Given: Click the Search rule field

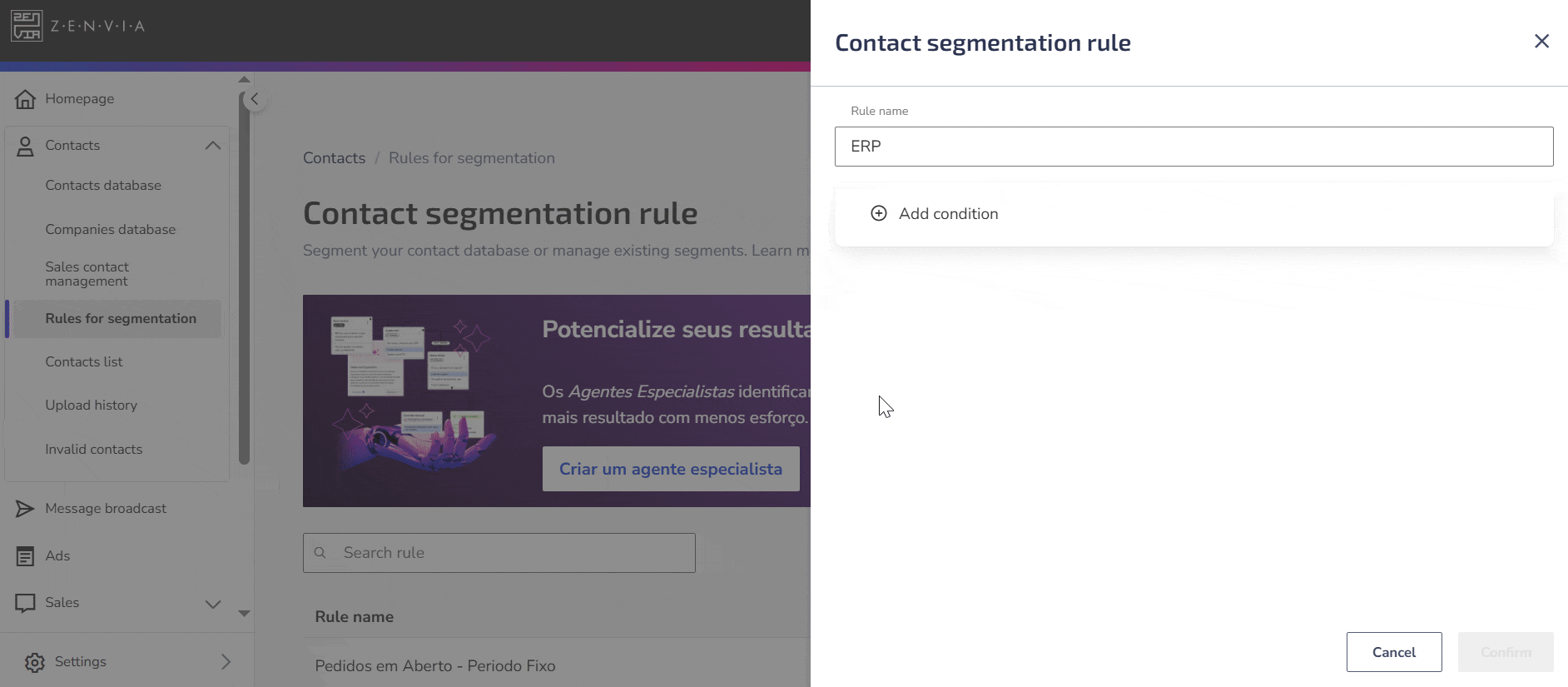Looking at the screenshot, I should click(499, 553).
